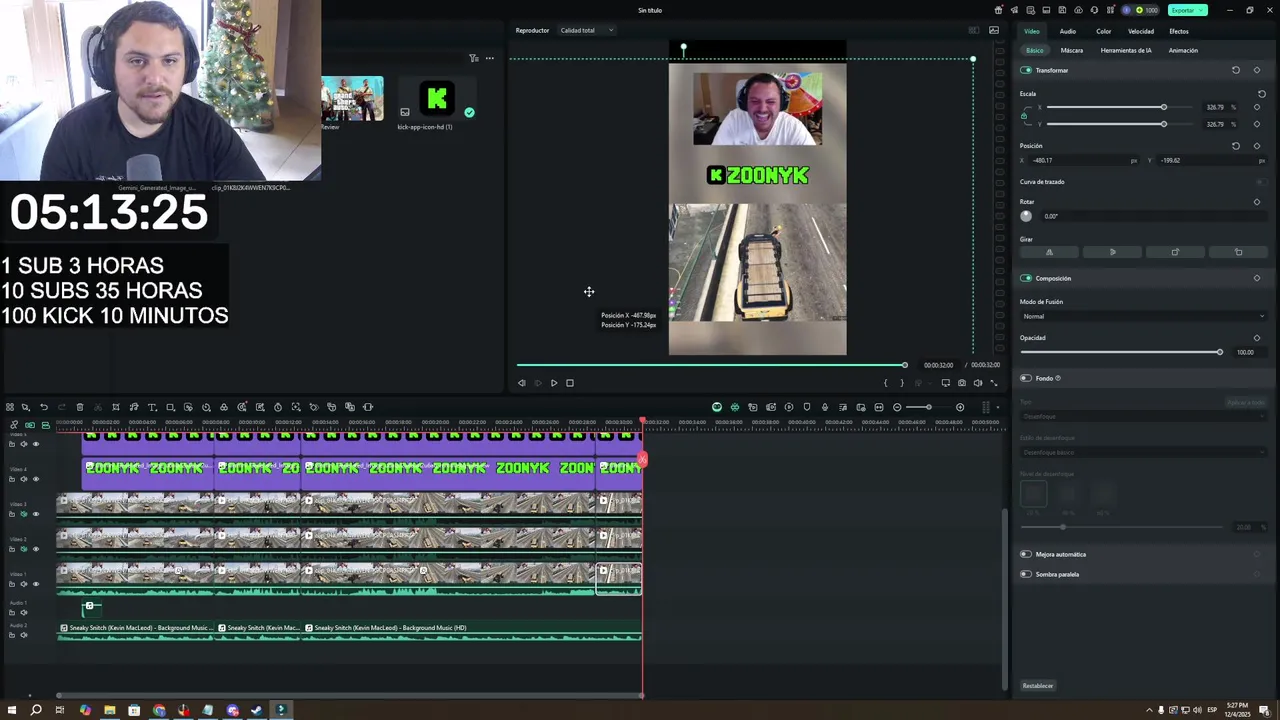Click the timeline link/magnet icon

click(14, 425)
